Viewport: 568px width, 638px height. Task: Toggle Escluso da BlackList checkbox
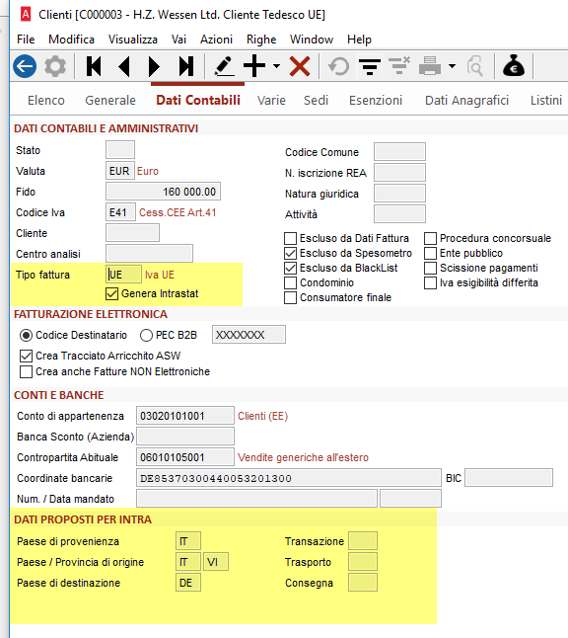(290, 268)
